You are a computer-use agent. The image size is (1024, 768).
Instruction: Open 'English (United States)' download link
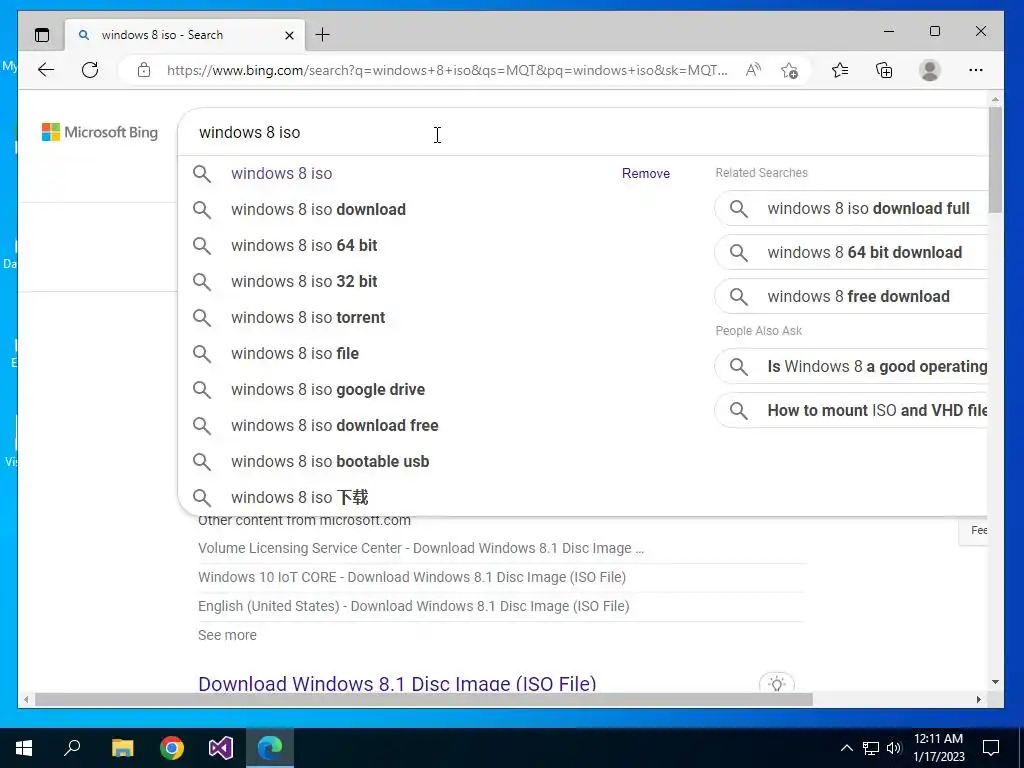tap(413, 605)
